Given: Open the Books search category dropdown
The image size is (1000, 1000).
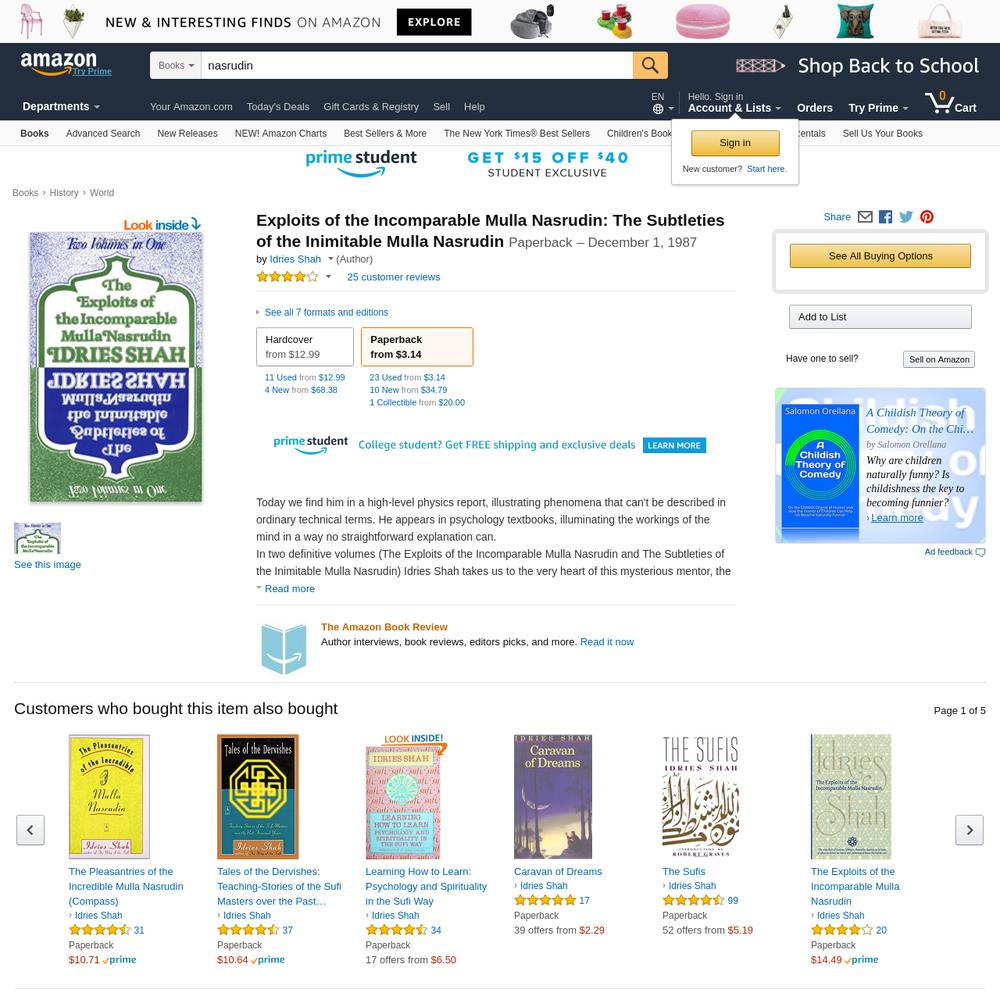Looking at the screenshot, I should pyautogui.click(x=176, y=66).
